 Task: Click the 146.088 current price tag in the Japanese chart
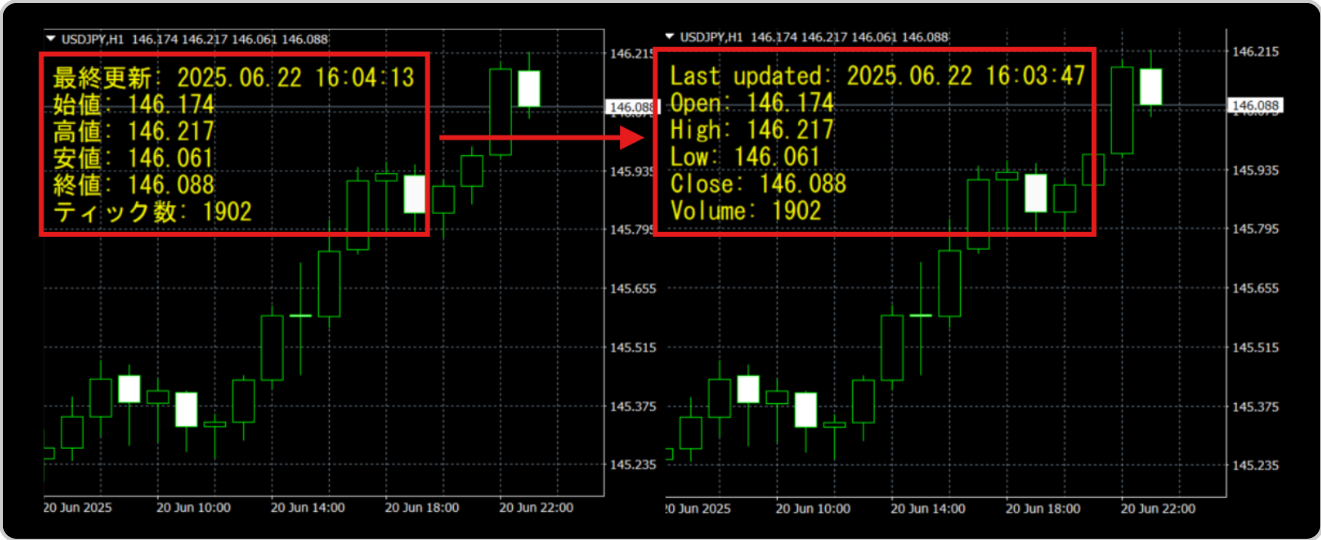click(x=631, y=106)
